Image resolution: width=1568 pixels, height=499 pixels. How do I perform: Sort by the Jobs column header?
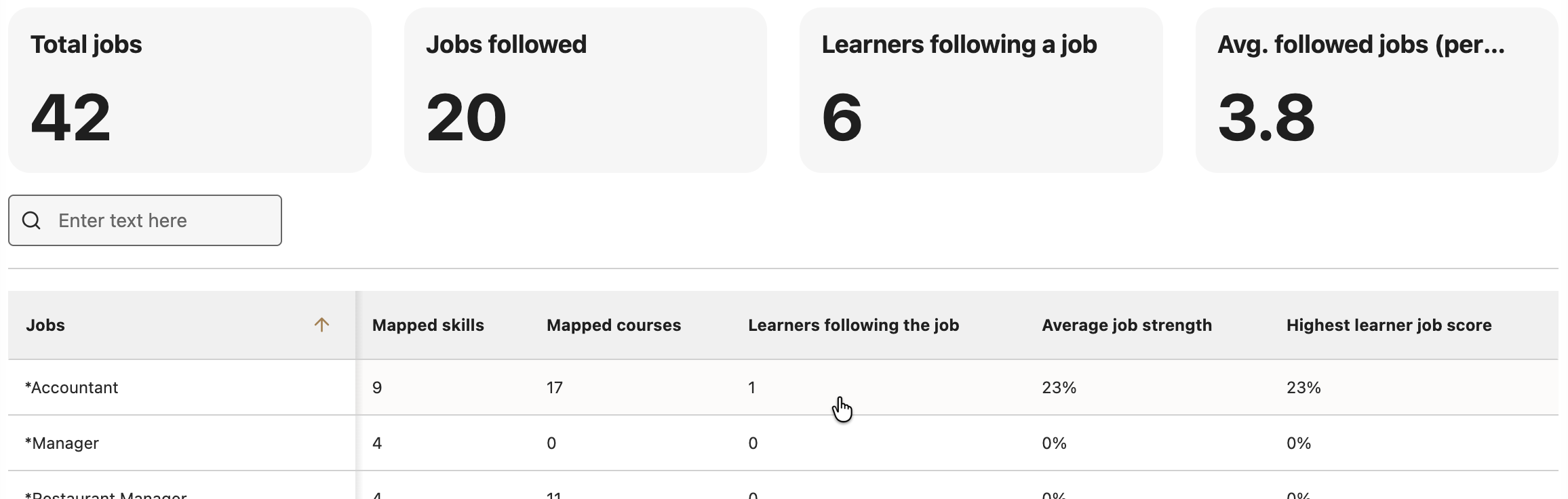click(45, 325)
